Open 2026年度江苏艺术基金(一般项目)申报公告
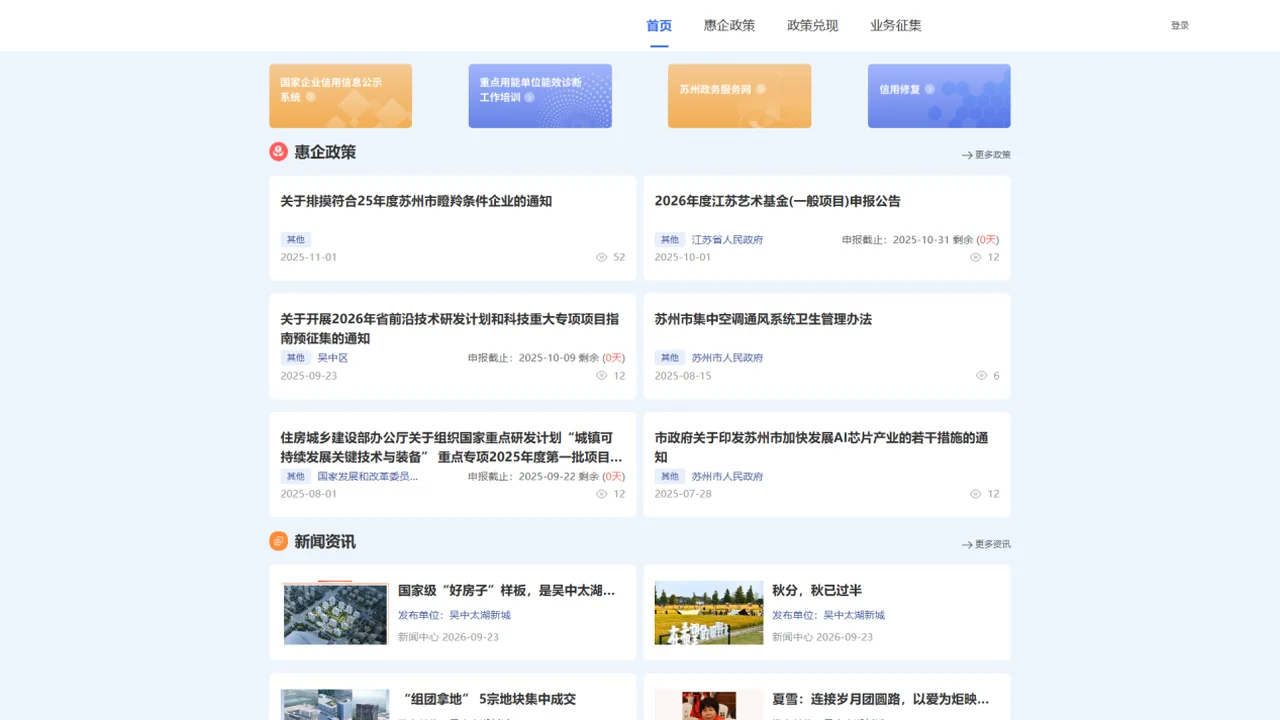This screenshot has width=1280, height=720. click(777, 201)
